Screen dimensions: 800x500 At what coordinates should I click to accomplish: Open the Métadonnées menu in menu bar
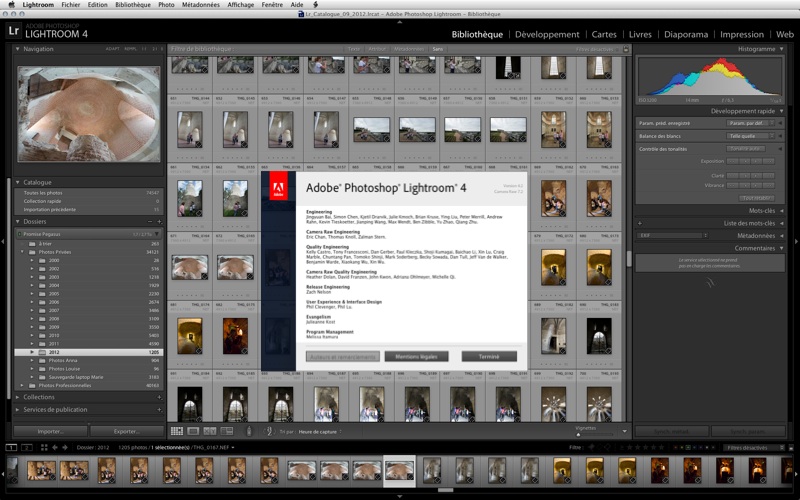pos(201,5)
